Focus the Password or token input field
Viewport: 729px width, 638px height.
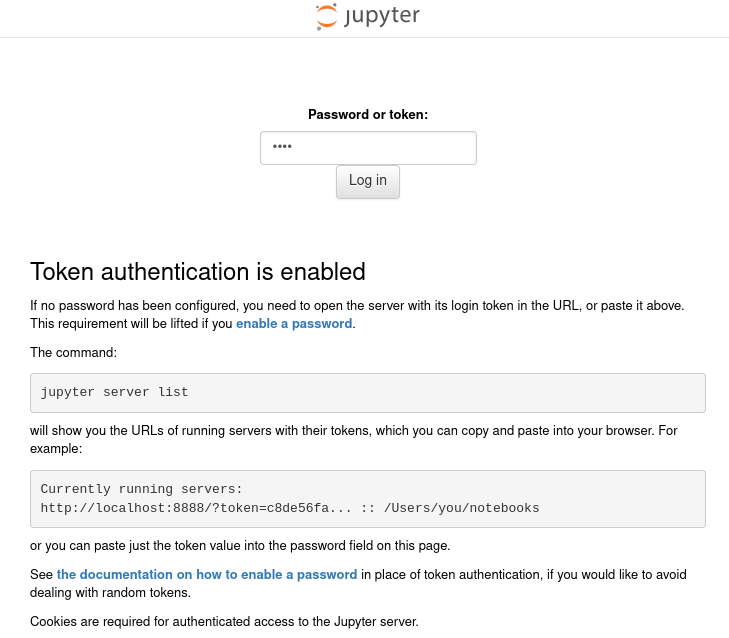point(368,148)
